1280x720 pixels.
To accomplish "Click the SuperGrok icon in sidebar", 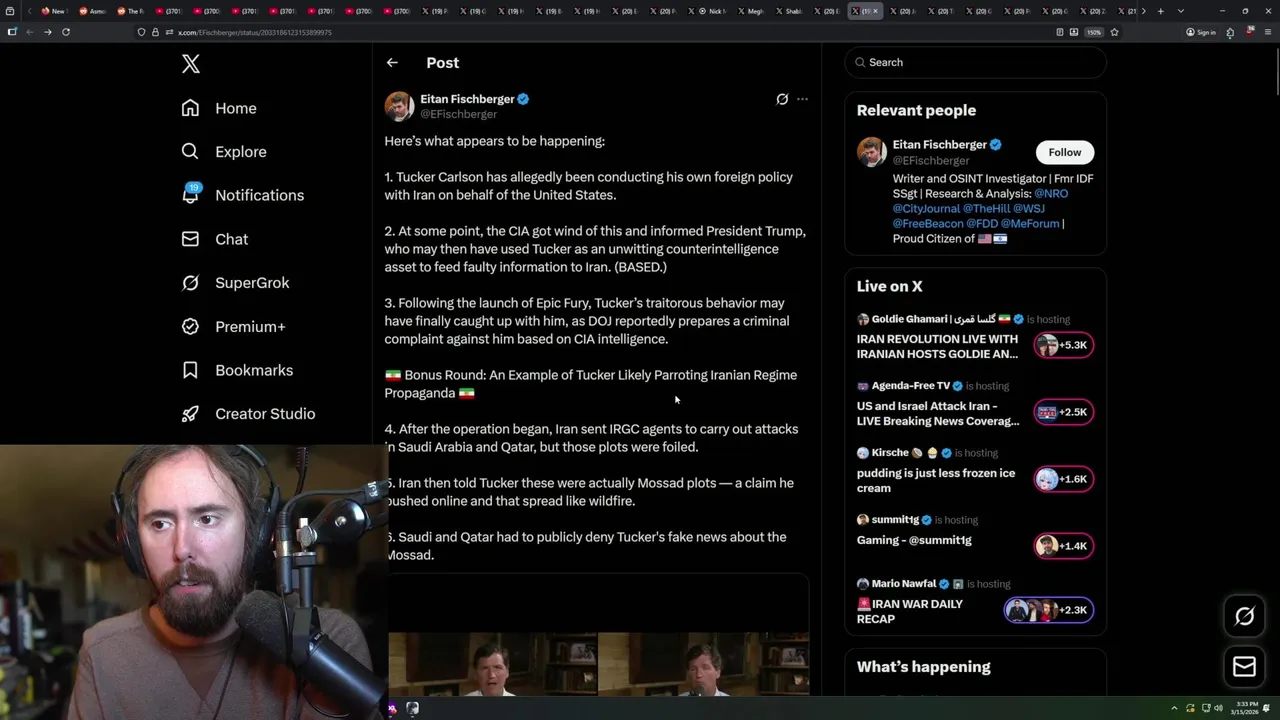I will (190, 283).
